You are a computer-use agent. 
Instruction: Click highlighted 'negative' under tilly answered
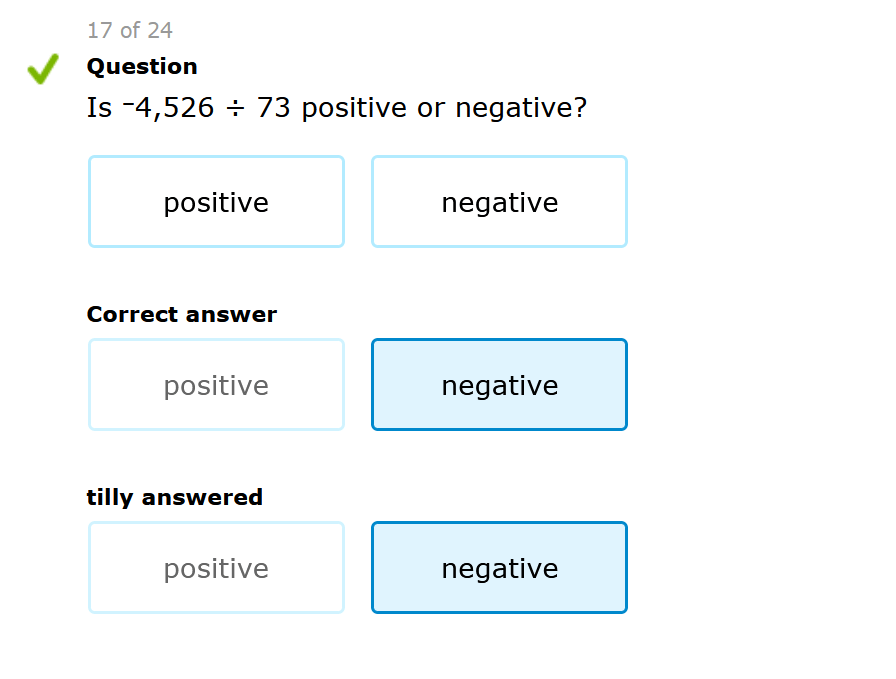pyautogui.click(x=499, y=568)
